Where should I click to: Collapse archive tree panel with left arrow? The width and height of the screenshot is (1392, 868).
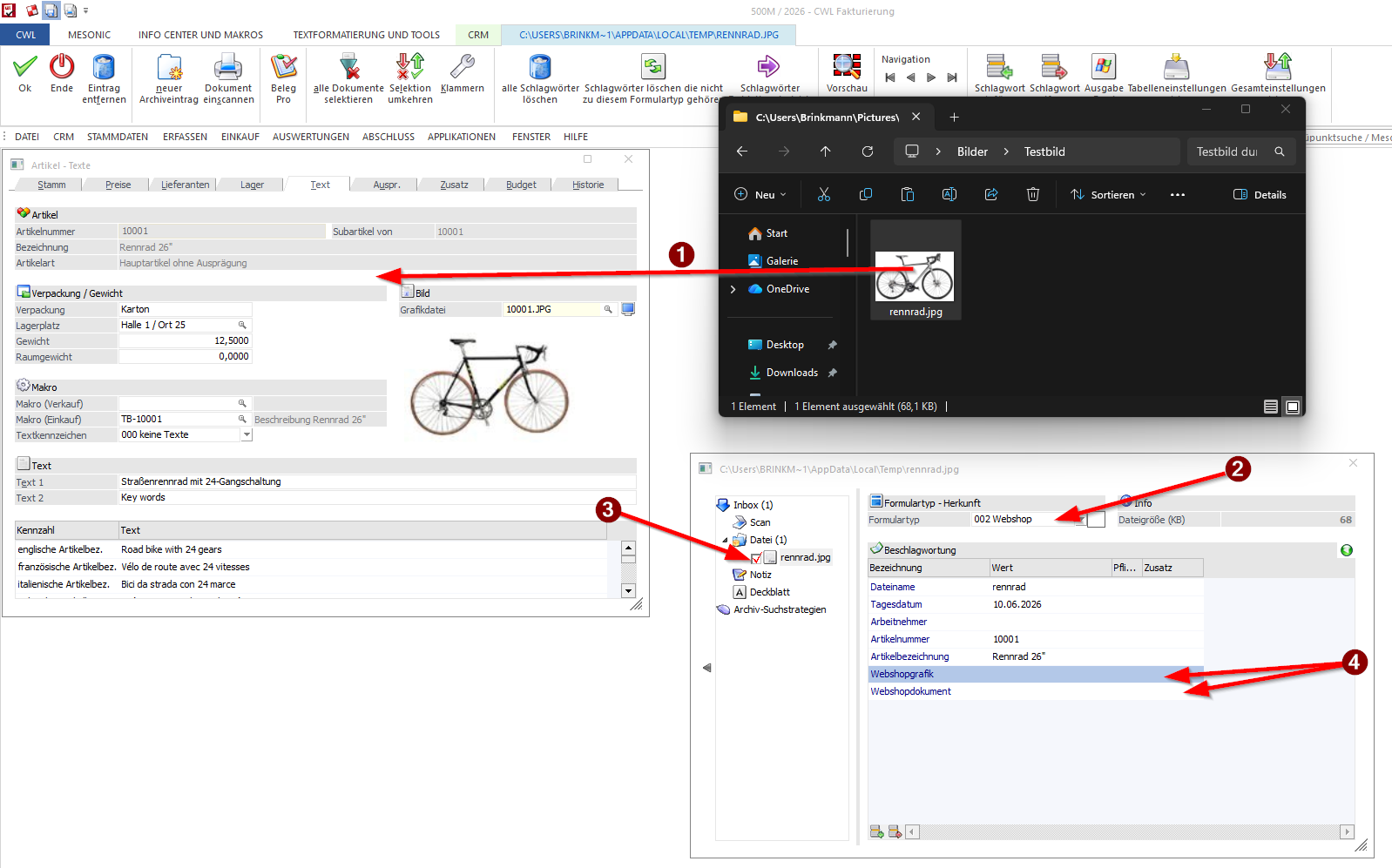(706, 668)
